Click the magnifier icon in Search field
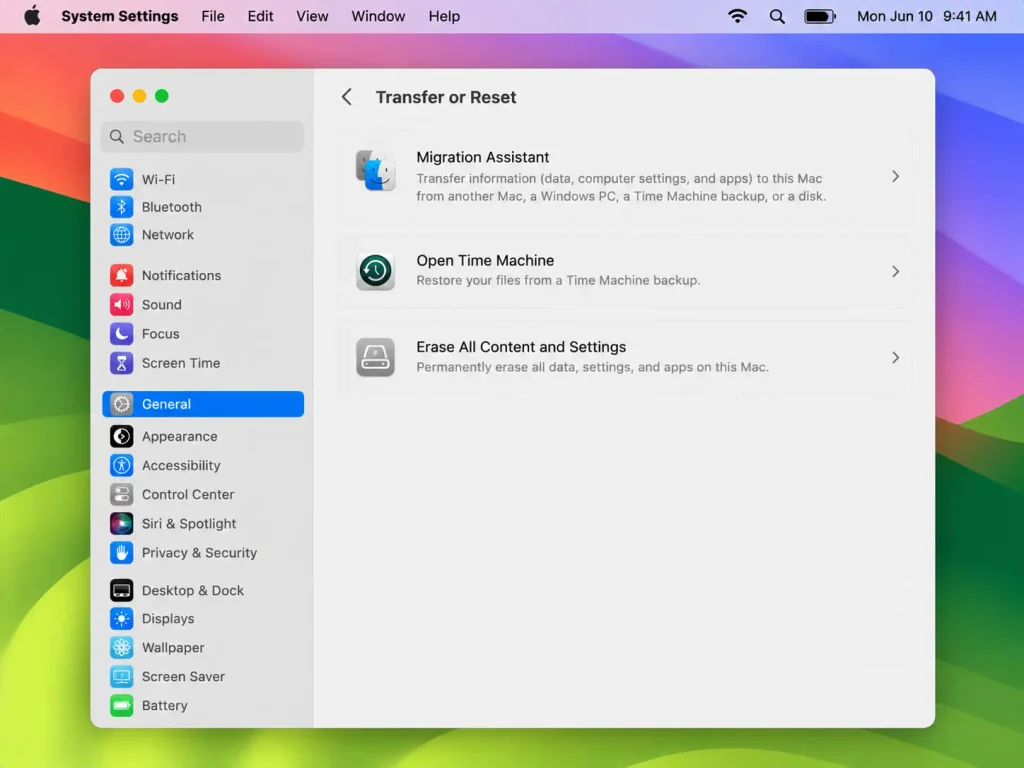1024x768 pixels. tap(117, 136)
